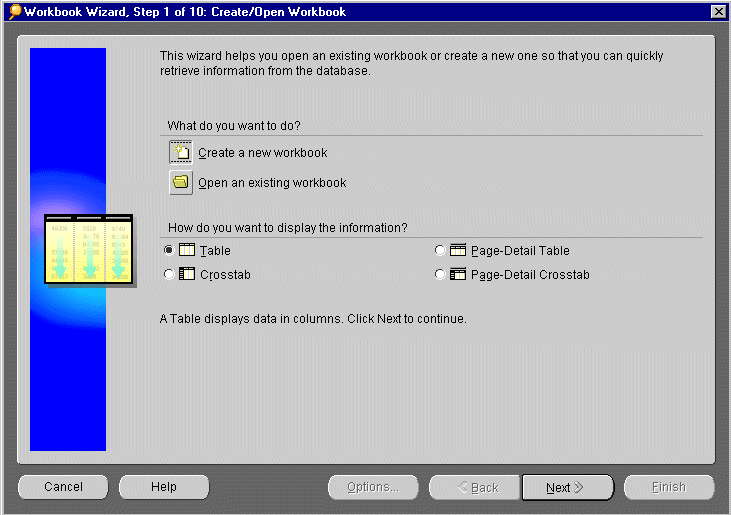Open Help for the wizard

point(164,487)
